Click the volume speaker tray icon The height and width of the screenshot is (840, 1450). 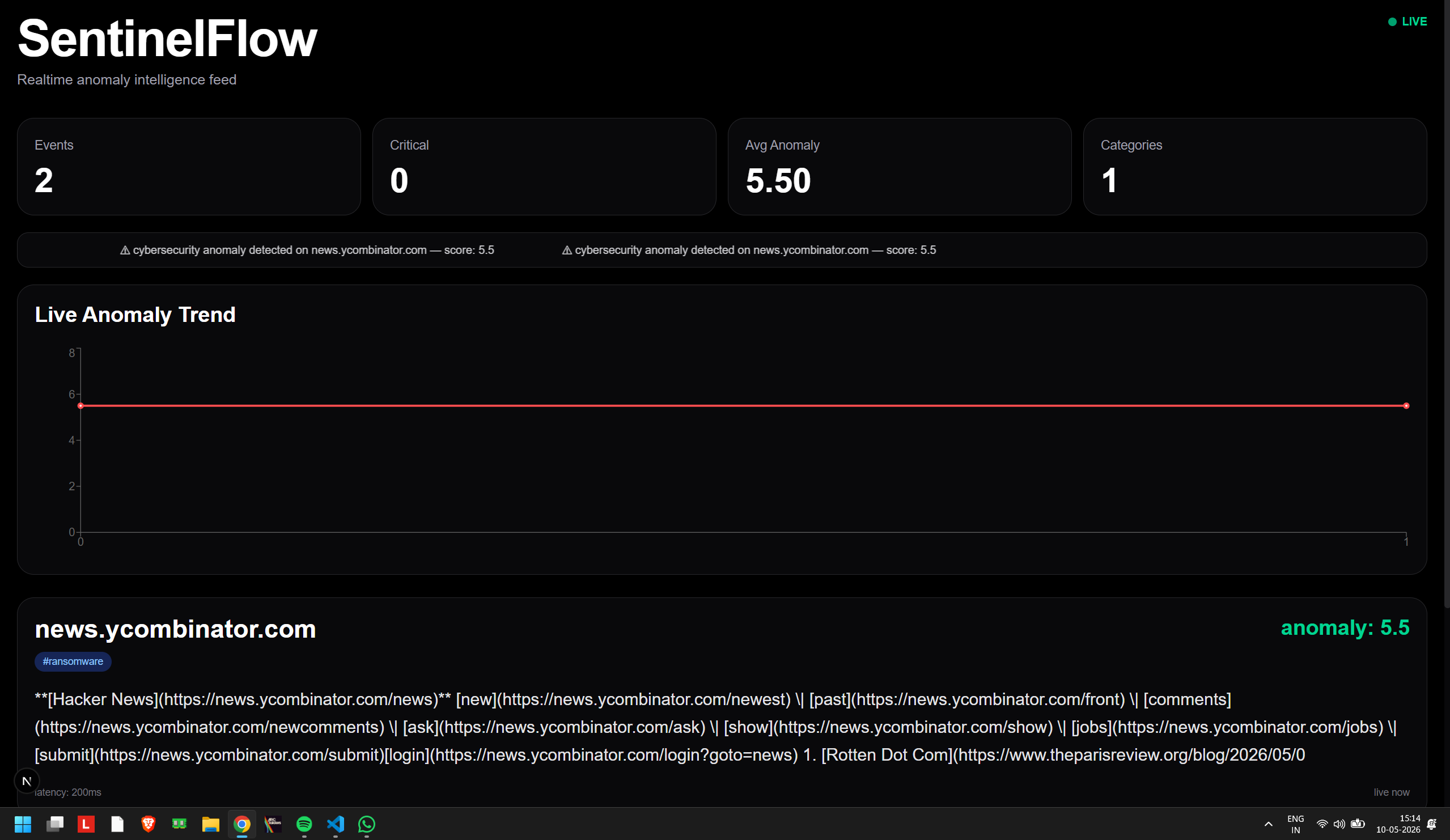click(x=1339, y=824)
